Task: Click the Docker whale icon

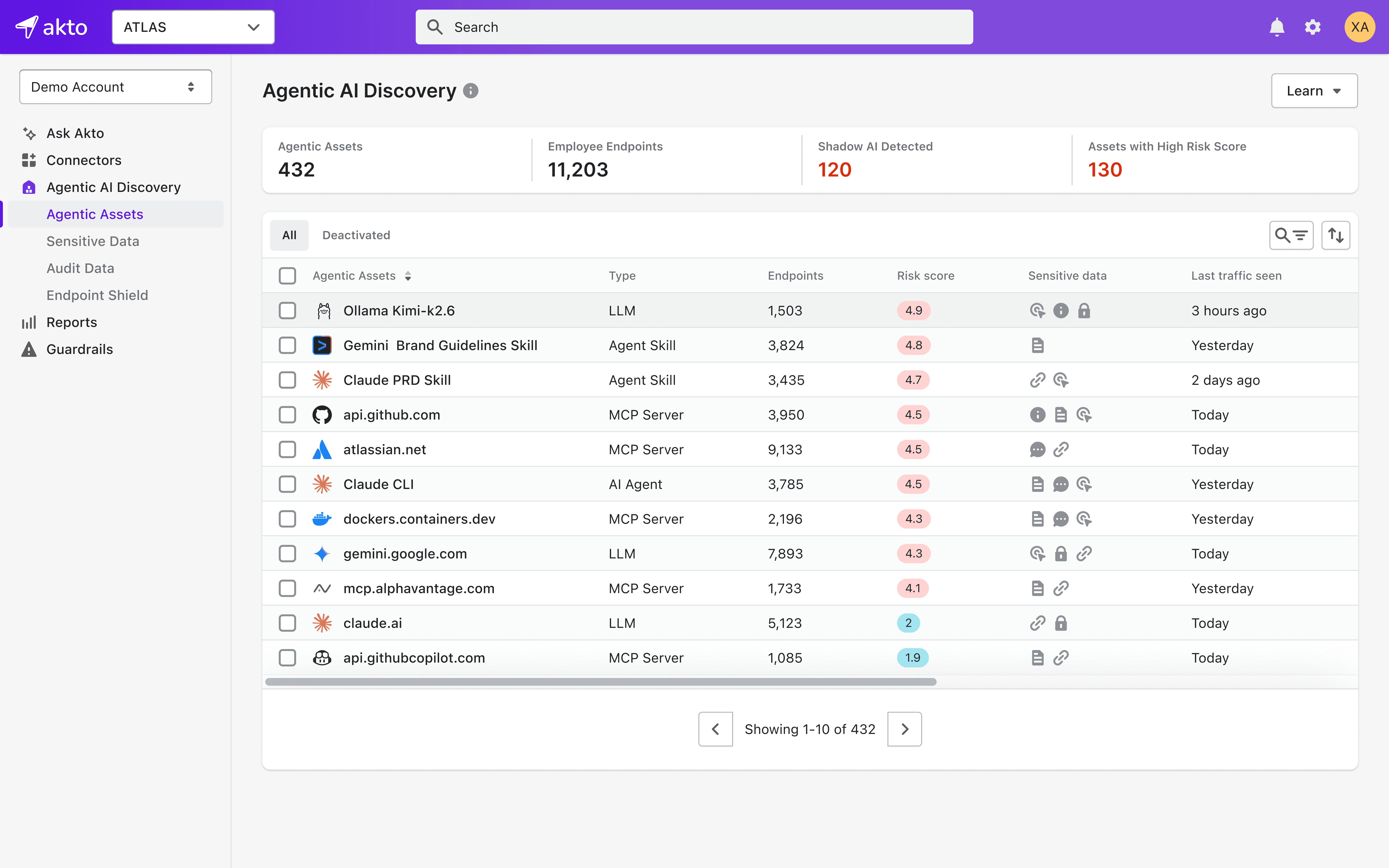Action: pyautogui.click(x=322, y=519)
